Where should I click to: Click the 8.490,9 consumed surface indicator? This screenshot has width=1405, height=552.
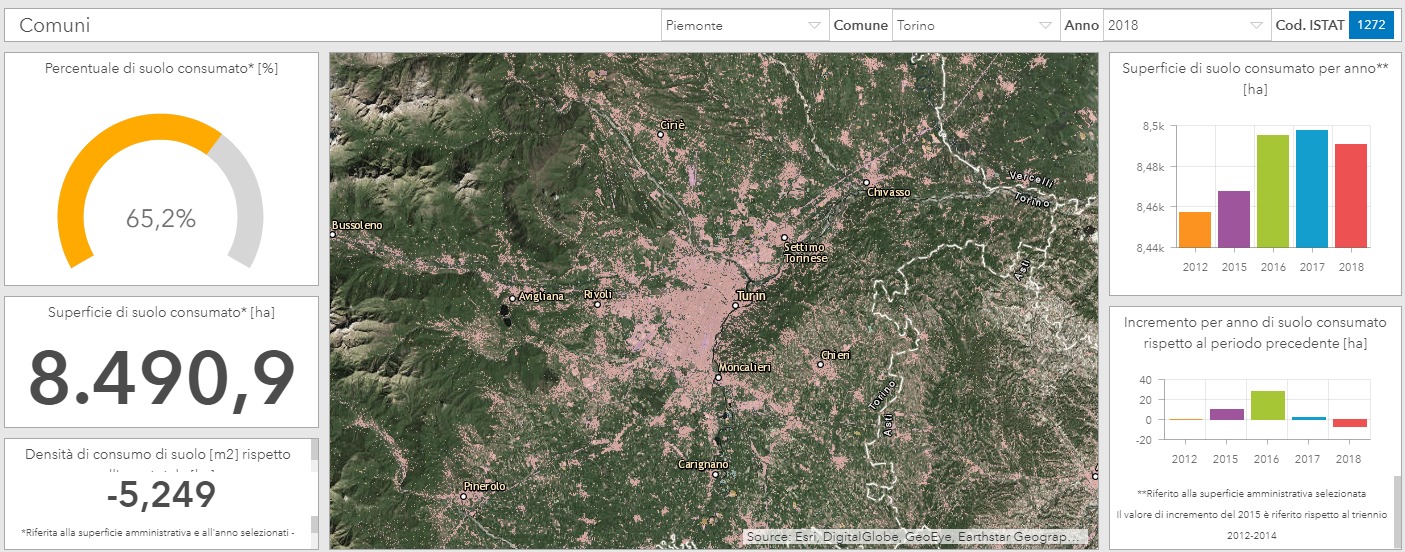[x=161, y=379]
